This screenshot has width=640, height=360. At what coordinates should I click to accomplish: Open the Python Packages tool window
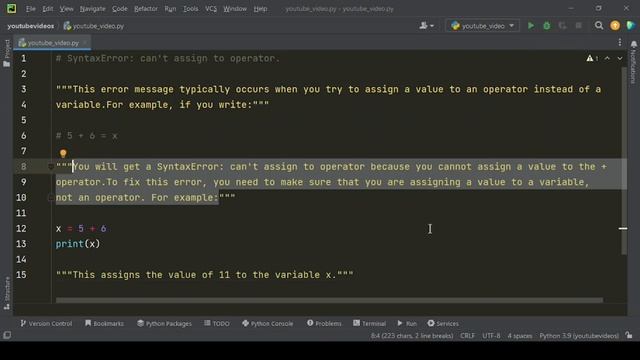[x=164, y=323]
